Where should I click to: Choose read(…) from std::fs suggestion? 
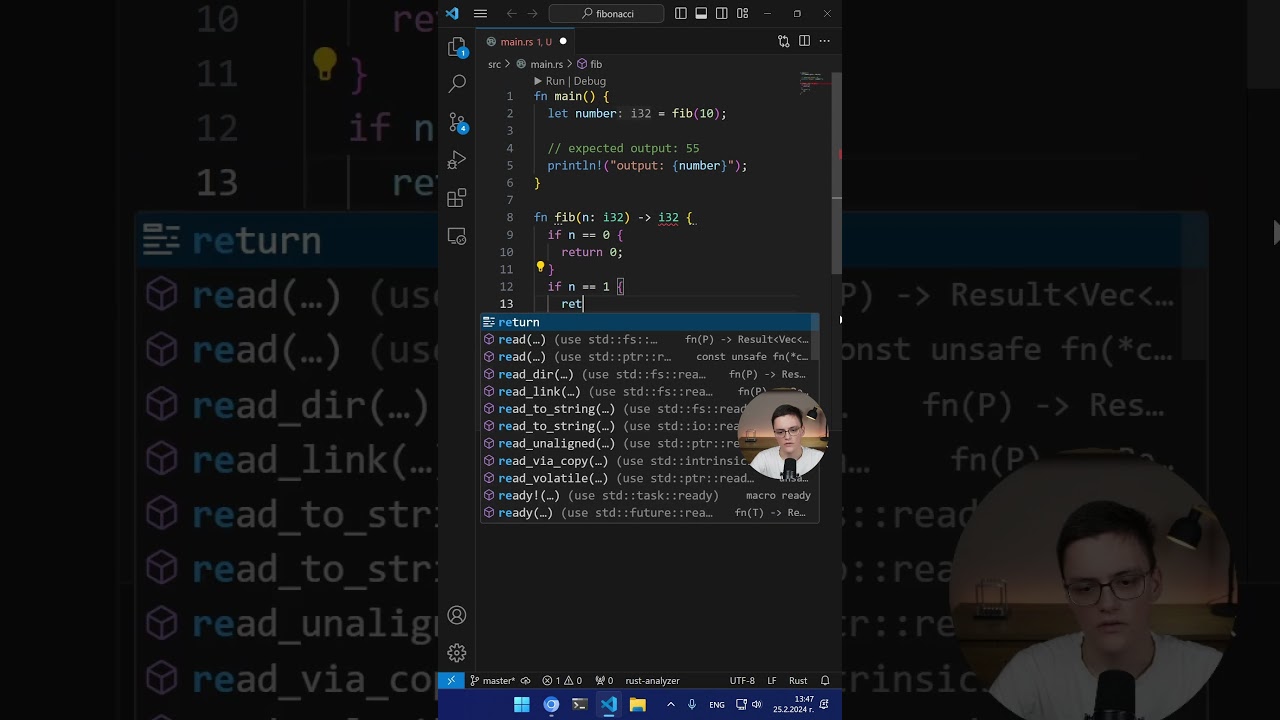point(646,339)
